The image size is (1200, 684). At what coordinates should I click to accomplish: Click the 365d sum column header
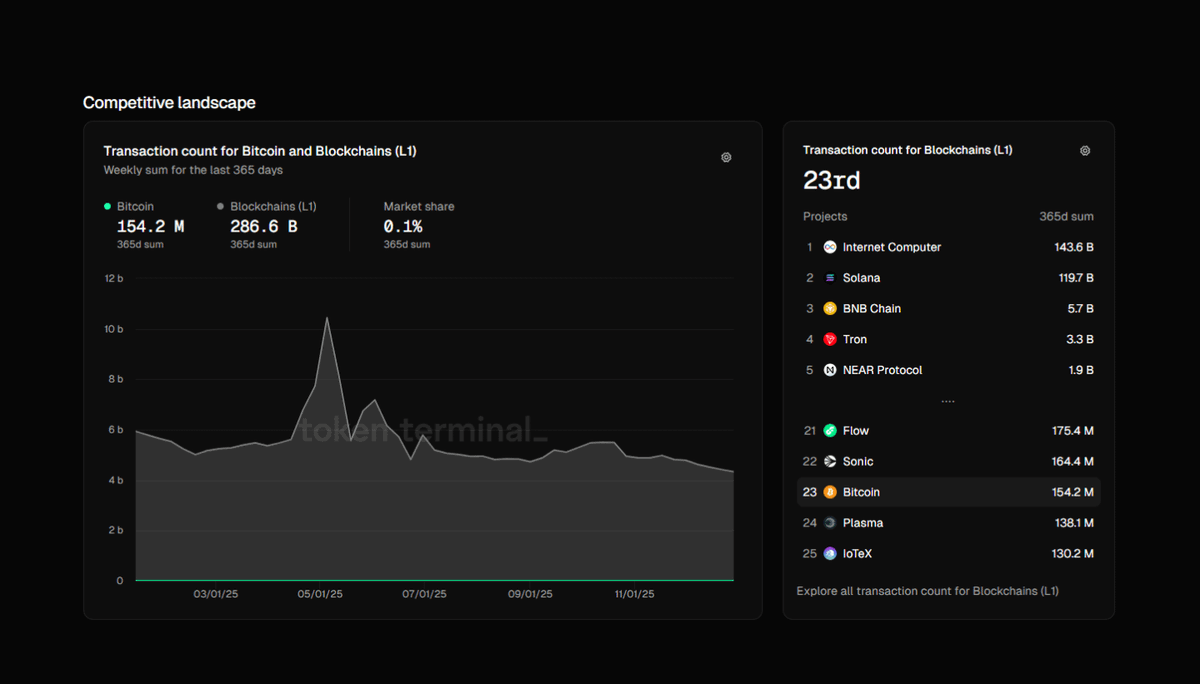point(1066,216)
